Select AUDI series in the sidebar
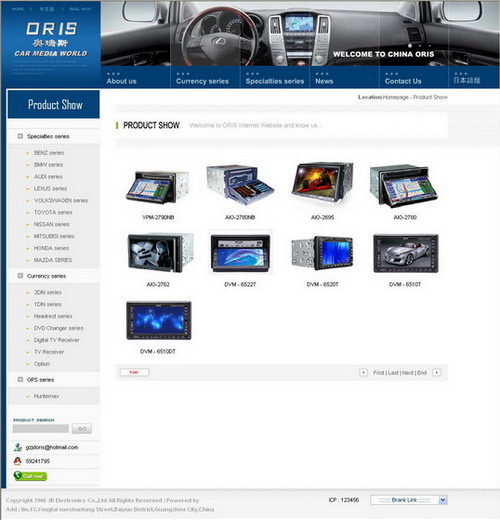Viewport: 500px width, 520px height. point(48,177)
